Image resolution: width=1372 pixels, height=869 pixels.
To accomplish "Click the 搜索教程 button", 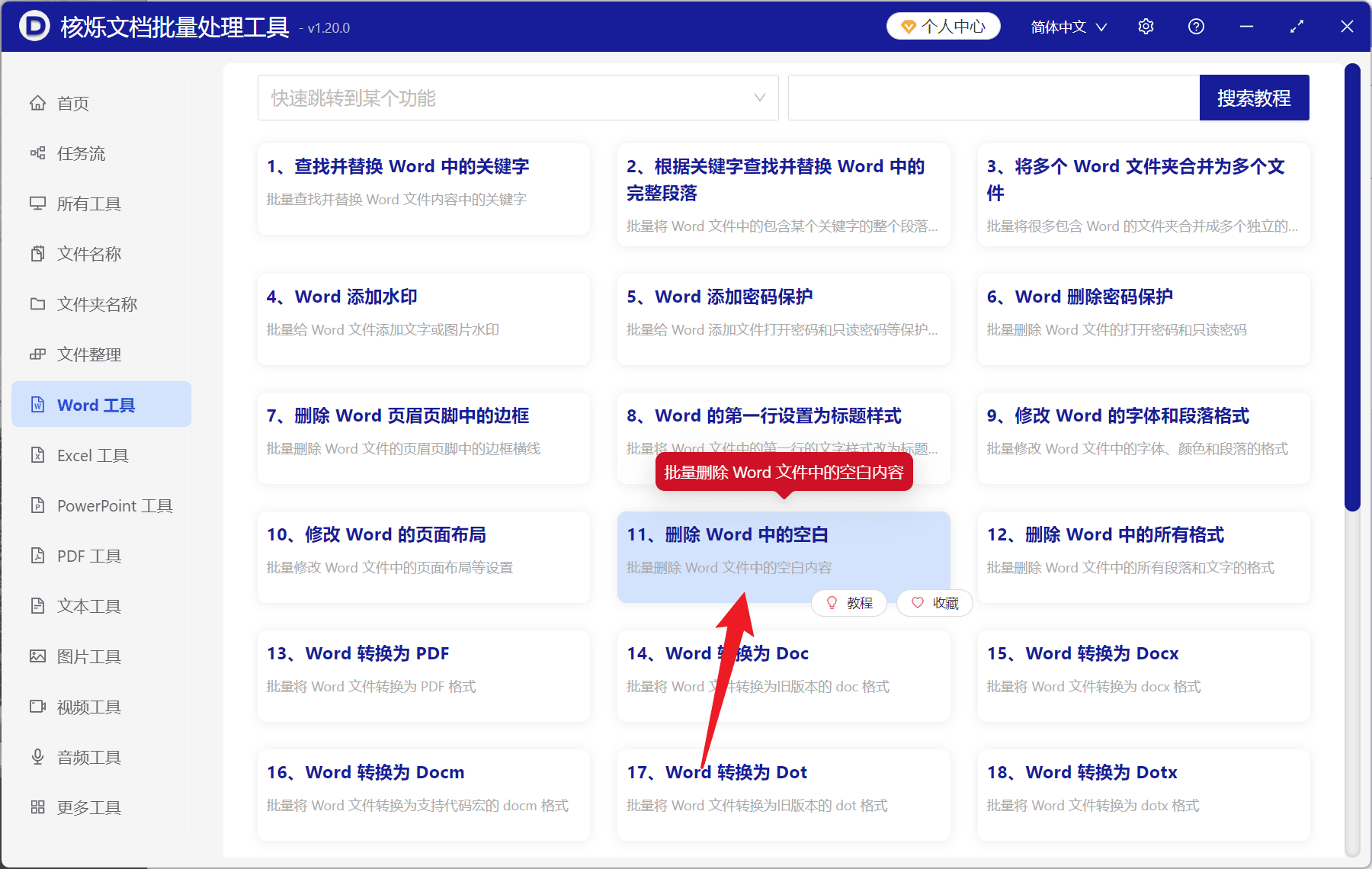I will (1254, 98).
